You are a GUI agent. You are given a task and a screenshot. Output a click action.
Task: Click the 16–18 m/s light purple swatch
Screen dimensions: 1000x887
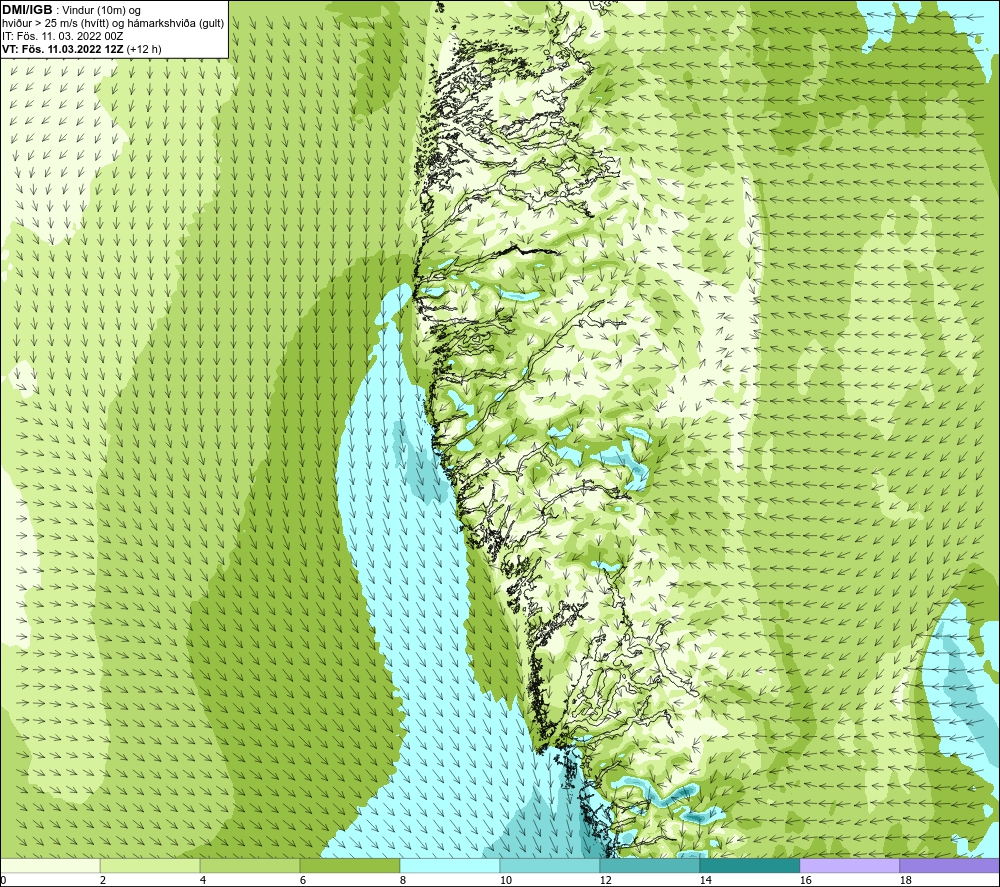pos(849,866)
